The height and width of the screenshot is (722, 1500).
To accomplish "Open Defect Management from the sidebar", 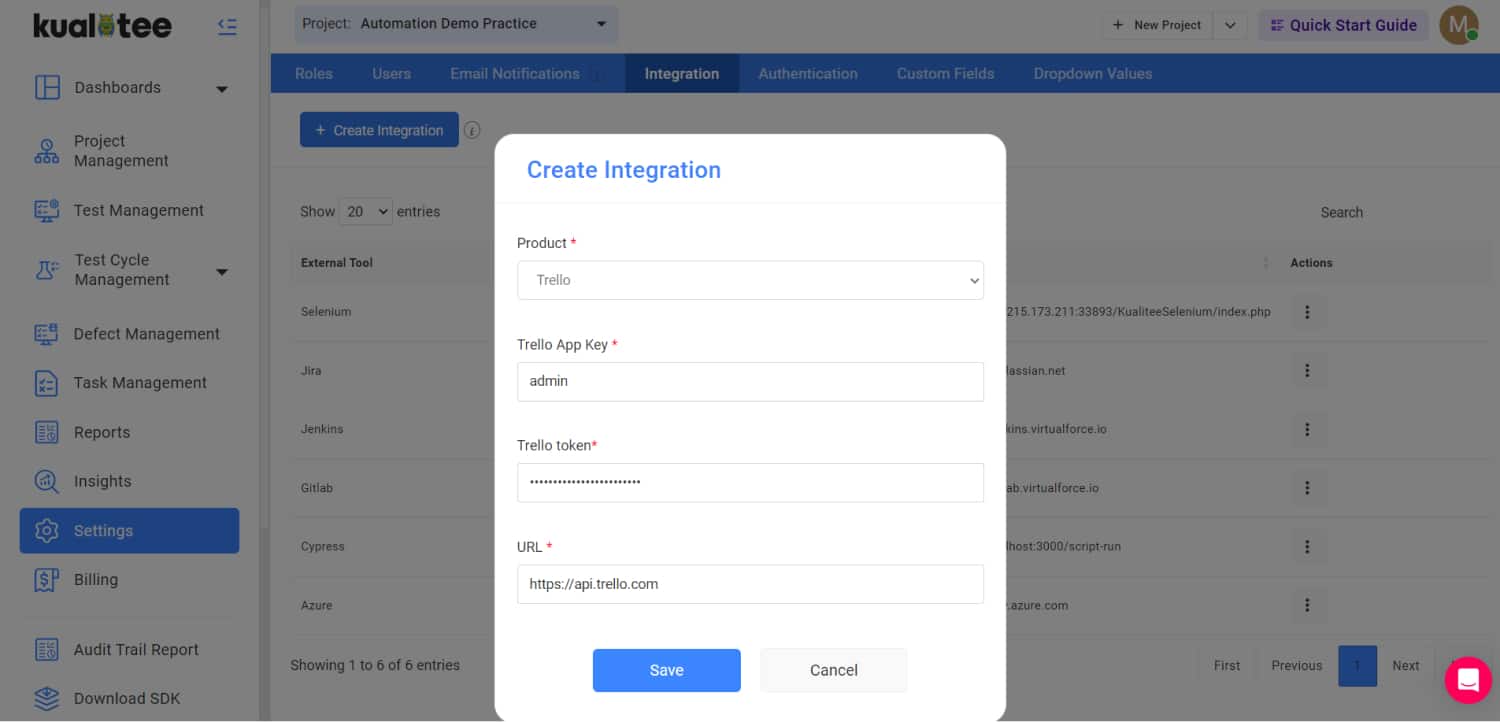I will 146,334.
